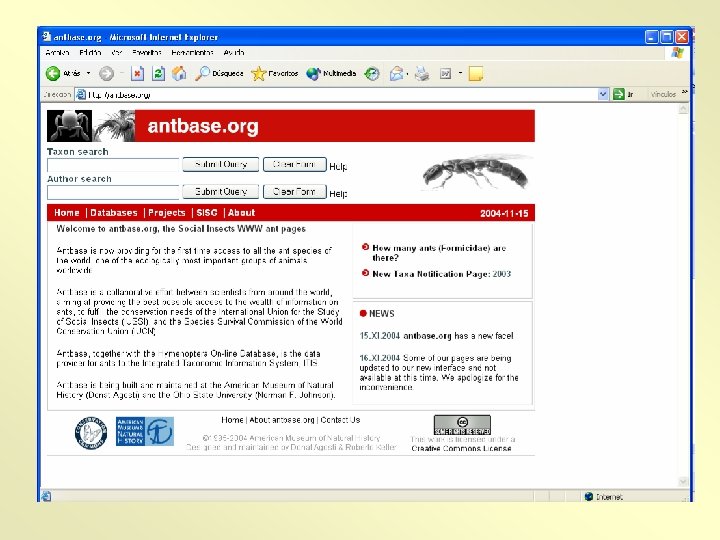Click the 2004-11-15 date text

point(504,214)
